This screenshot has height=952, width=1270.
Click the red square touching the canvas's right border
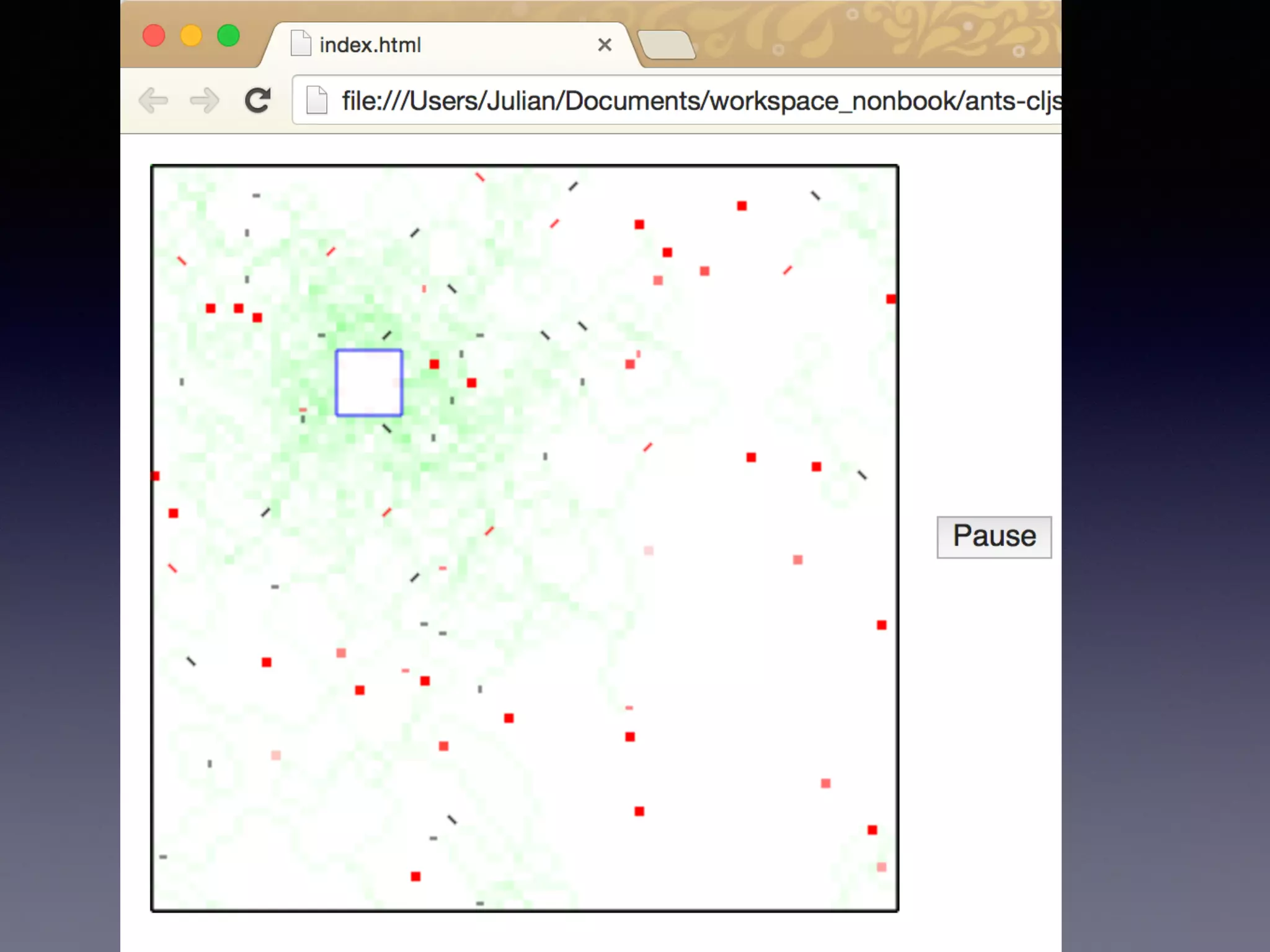891,299
